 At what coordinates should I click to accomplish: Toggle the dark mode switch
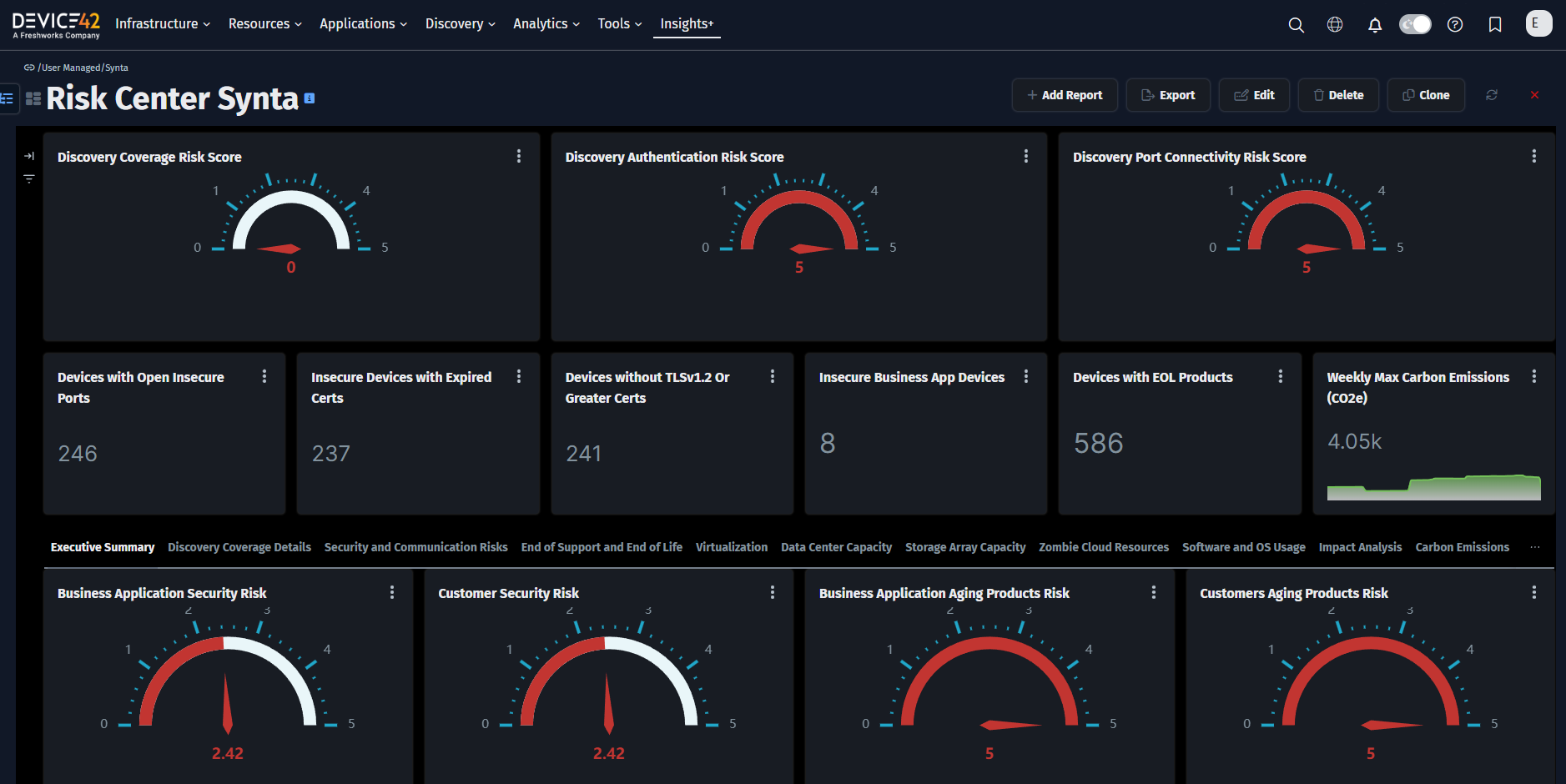1415,24
